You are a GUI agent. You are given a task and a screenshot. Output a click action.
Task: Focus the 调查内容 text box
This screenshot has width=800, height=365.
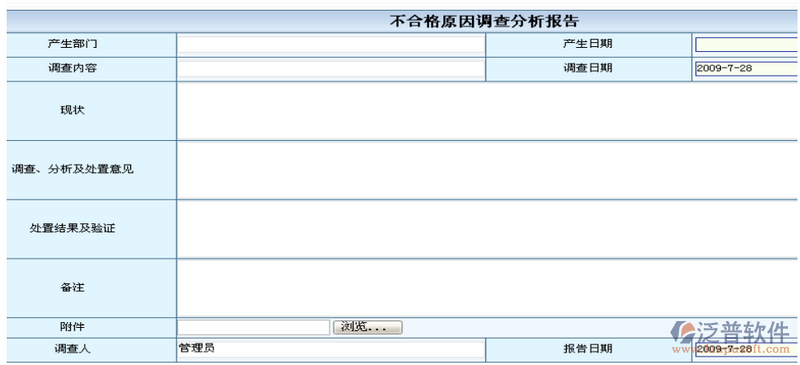coord(331,69)
